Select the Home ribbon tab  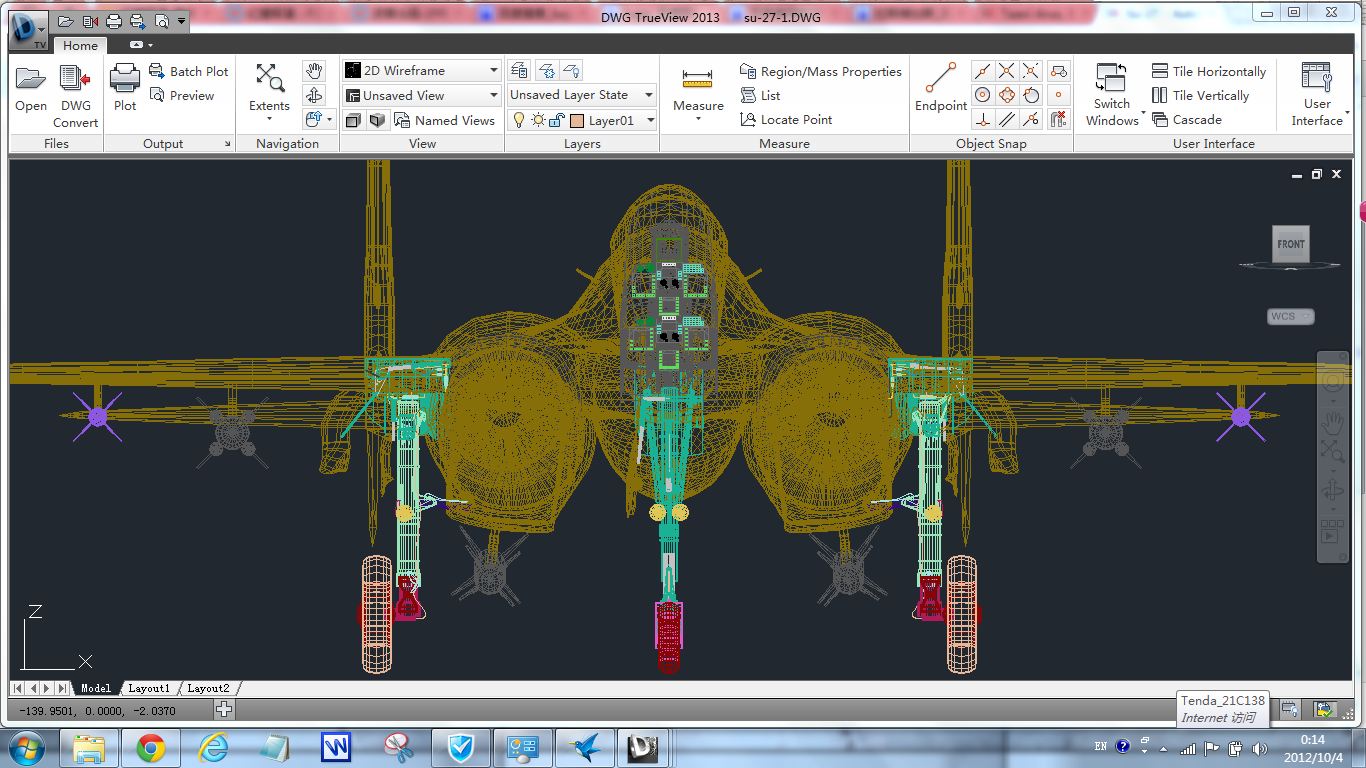click(80, 45)
